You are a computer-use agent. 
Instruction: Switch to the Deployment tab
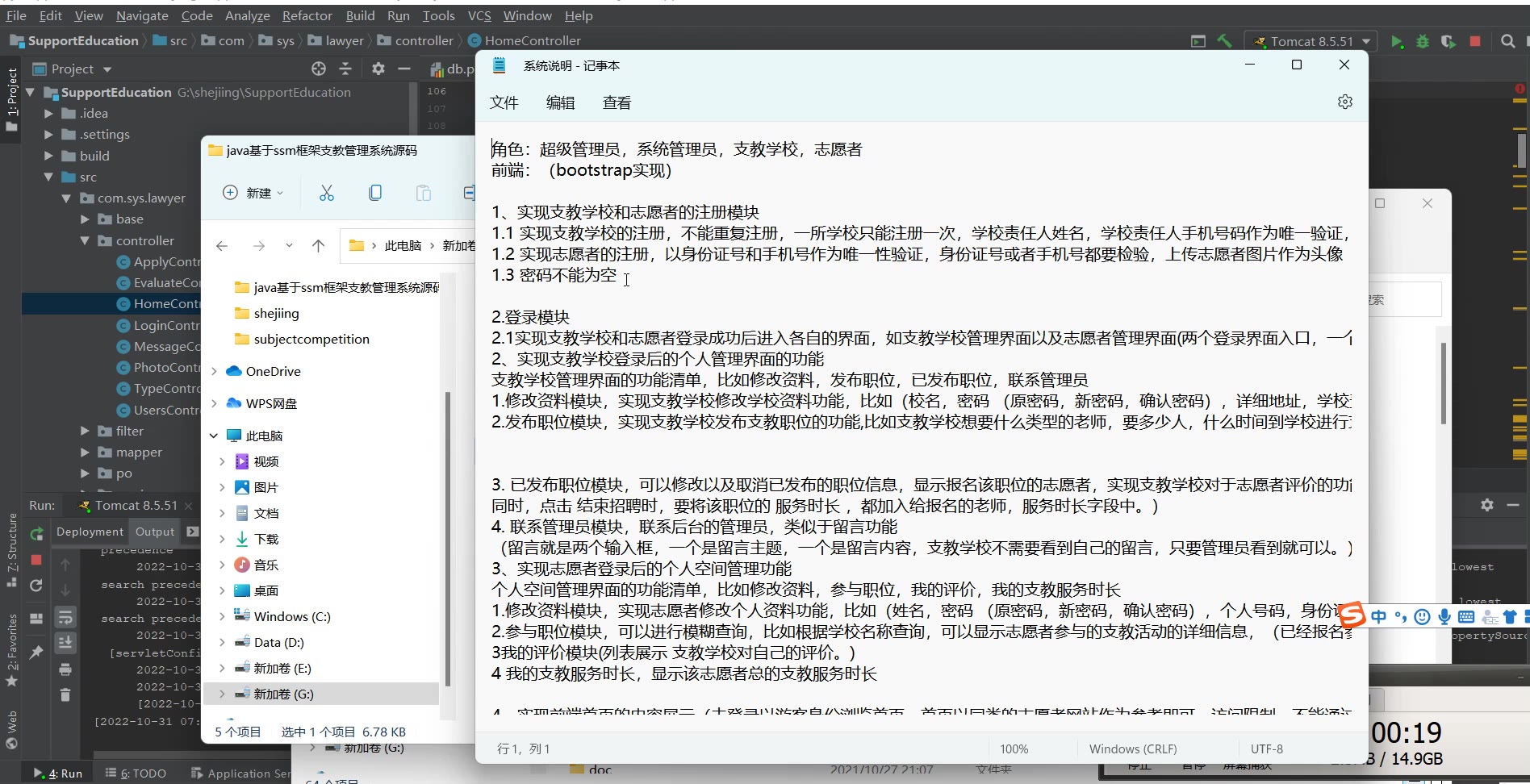coord(90,532)
